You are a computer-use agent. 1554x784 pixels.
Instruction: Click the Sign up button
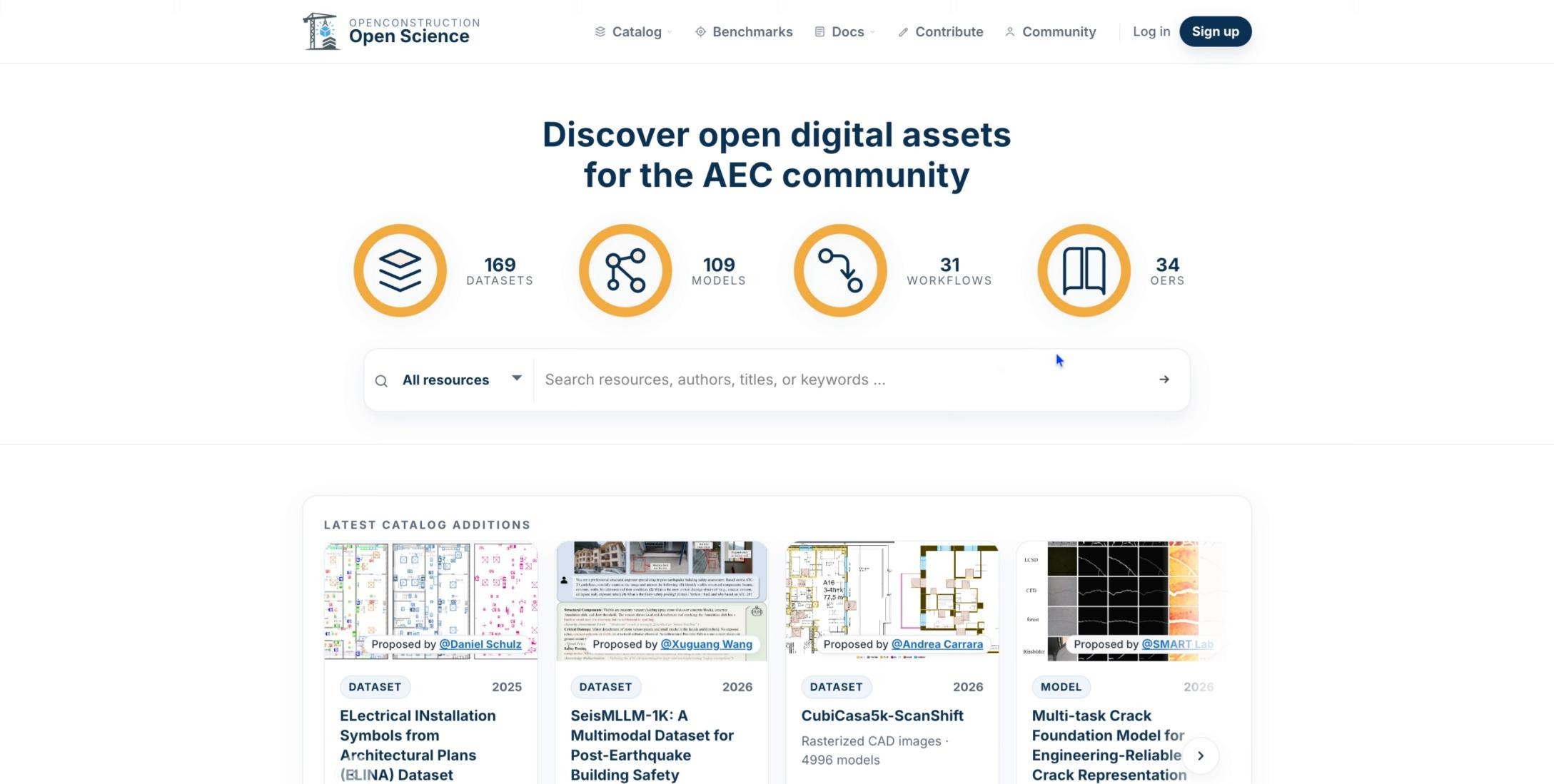[1215, 31]
